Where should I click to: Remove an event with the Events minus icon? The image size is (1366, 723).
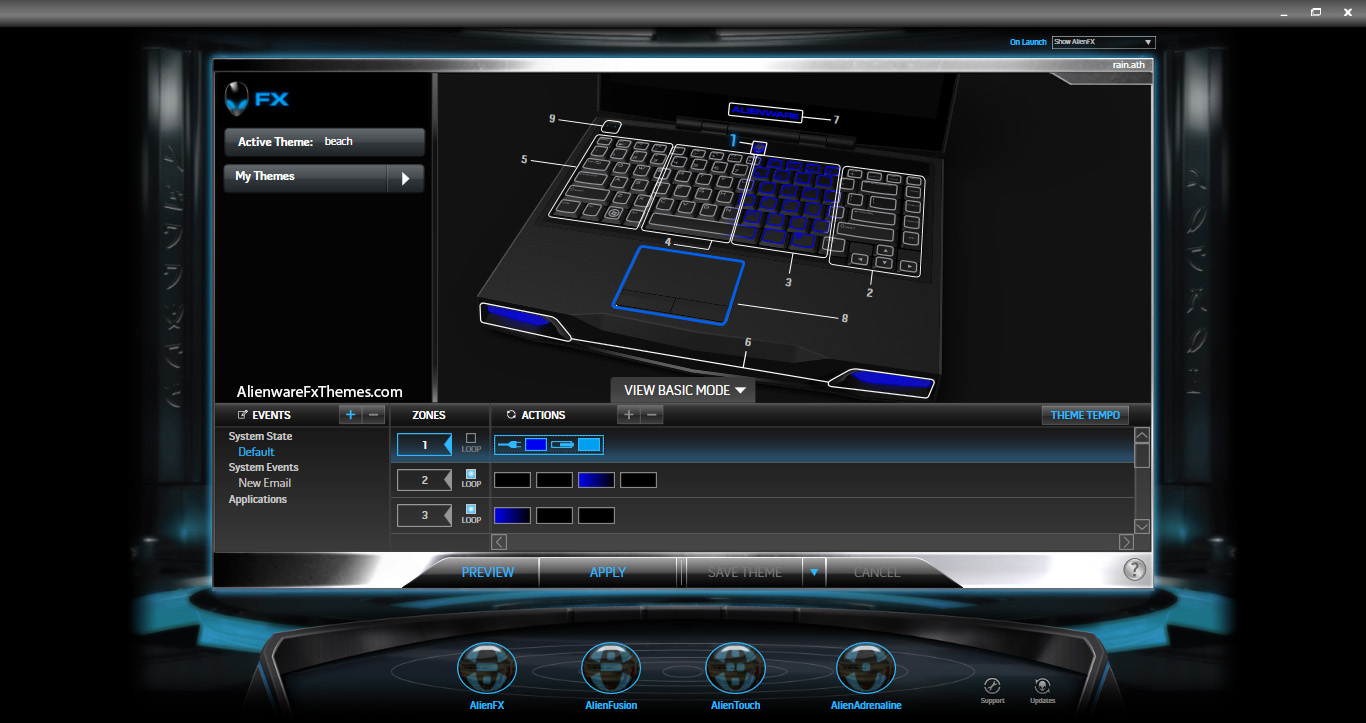coord(373,414)
